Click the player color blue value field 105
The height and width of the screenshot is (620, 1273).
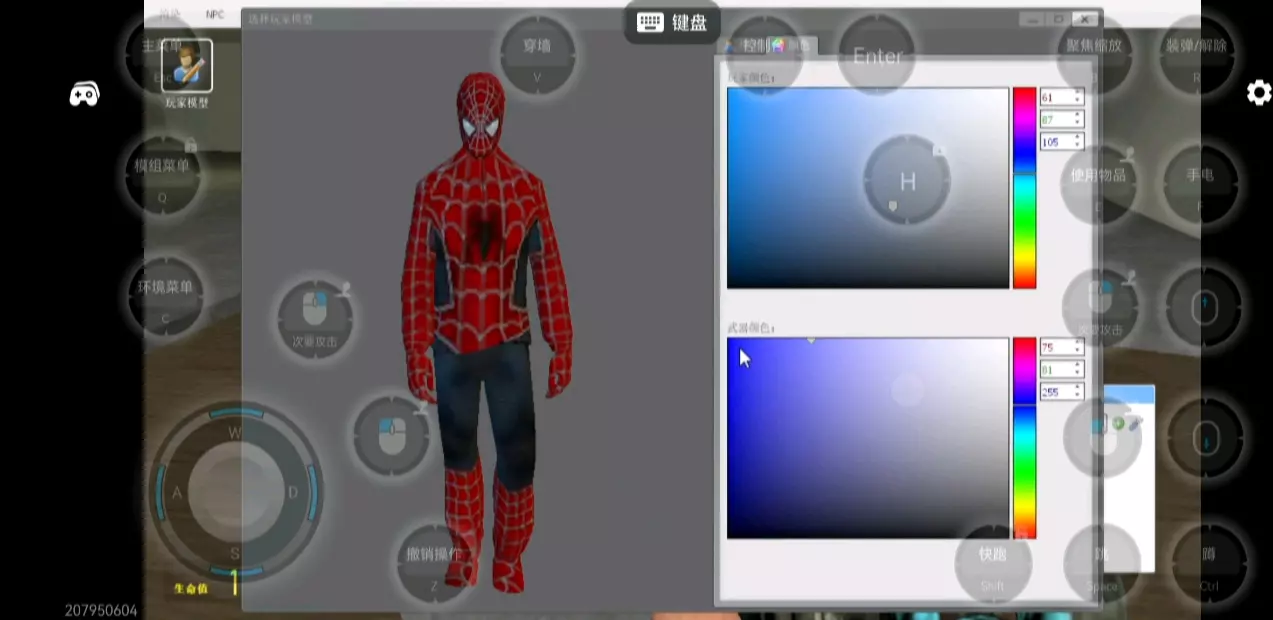coord(1061,142)
